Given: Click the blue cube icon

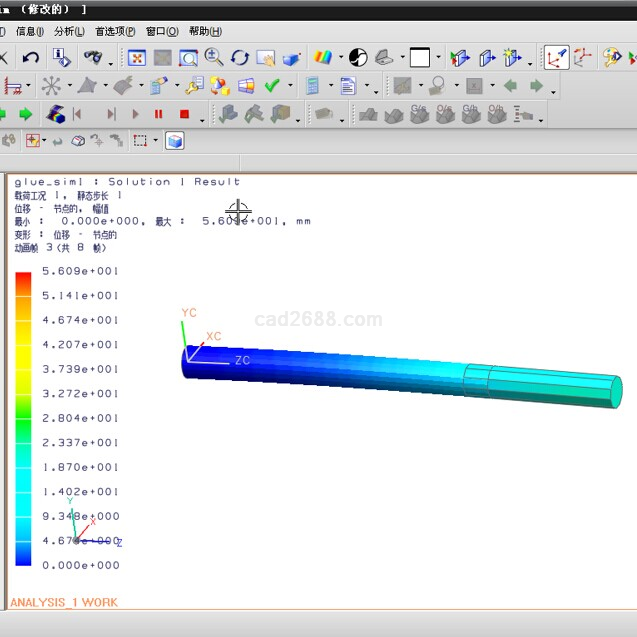Looking at the screenshot, I should pyautogui.click(x=175, y=141).
